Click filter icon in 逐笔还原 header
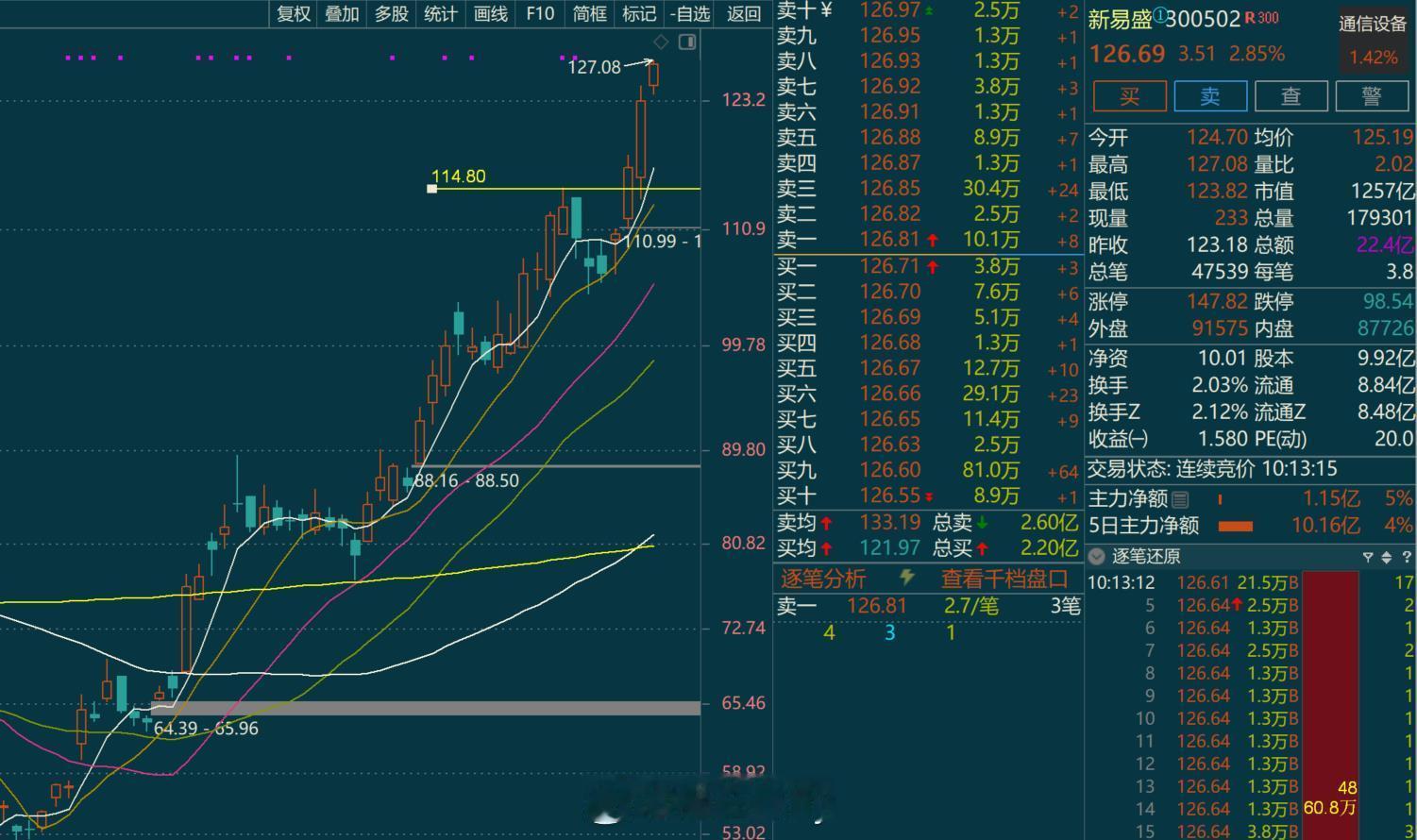 point(1367,558)
